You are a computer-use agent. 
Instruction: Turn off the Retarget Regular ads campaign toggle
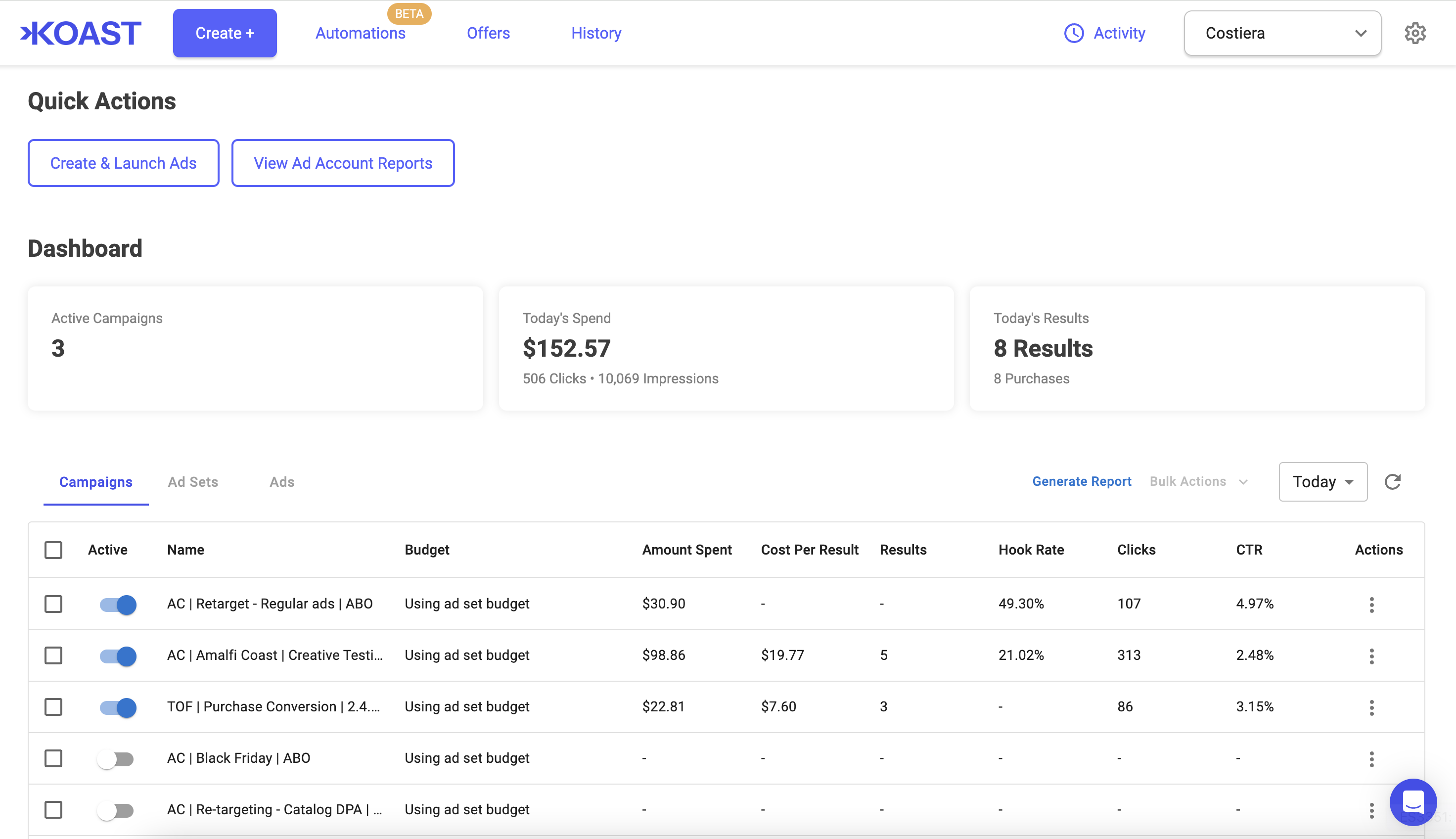(118, 605)
